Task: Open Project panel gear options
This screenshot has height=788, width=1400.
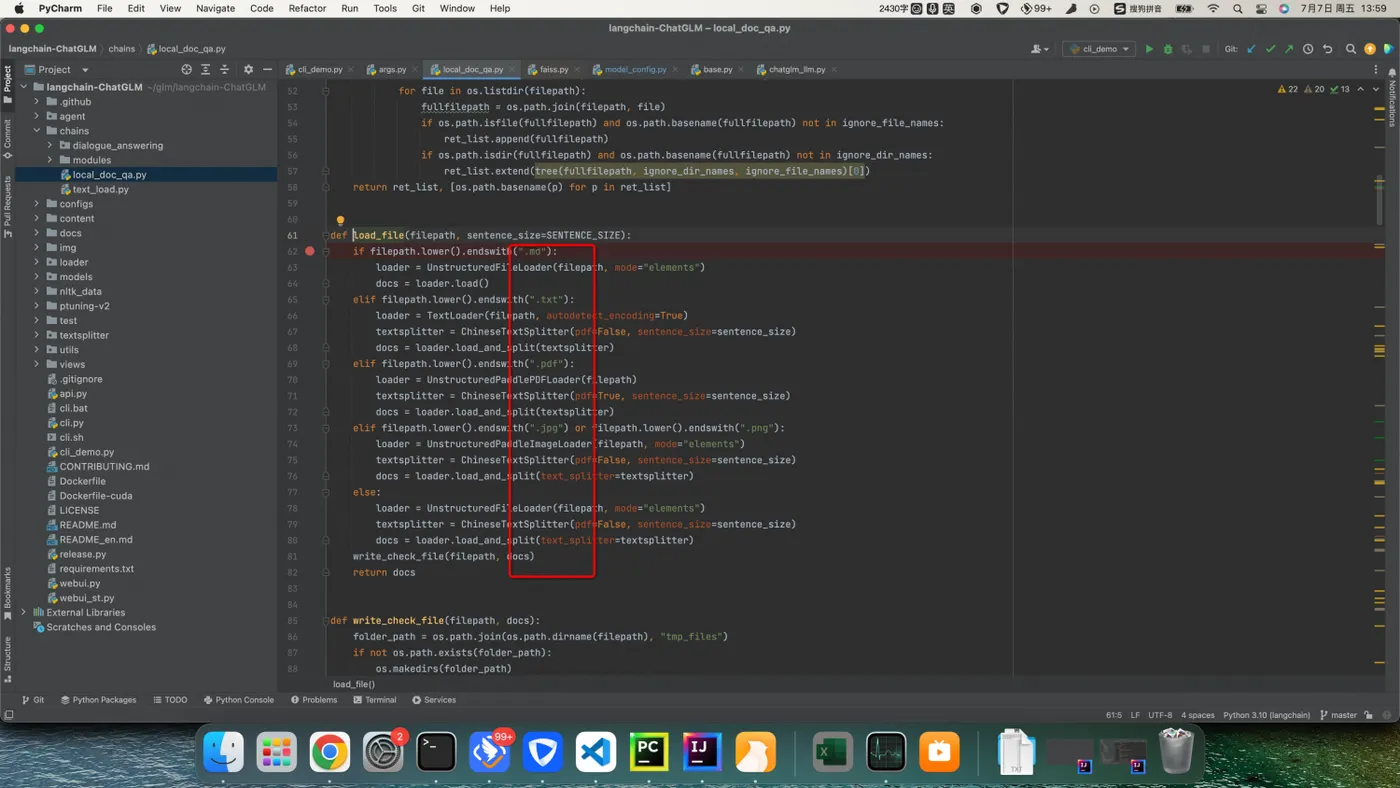Action: tap(248, 70)
